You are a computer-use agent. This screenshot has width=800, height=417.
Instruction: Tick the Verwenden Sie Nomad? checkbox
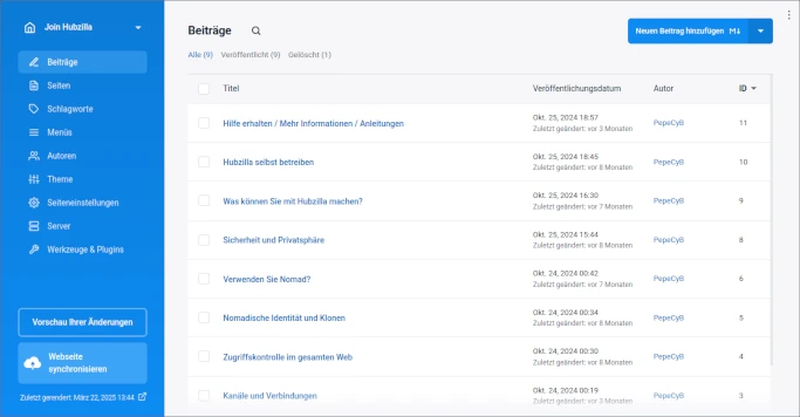tap(204, 279)
